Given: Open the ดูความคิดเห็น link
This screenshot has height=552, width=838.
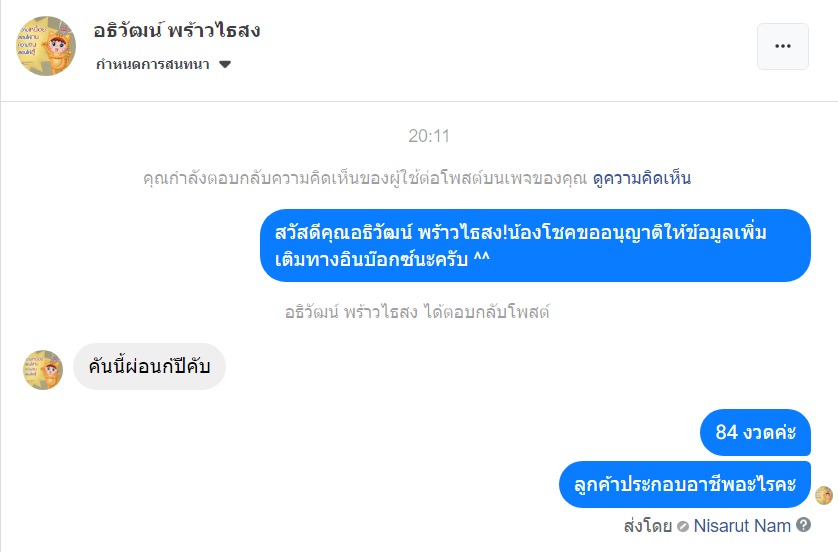Looking at the screenshot, I should coord(641,179).
